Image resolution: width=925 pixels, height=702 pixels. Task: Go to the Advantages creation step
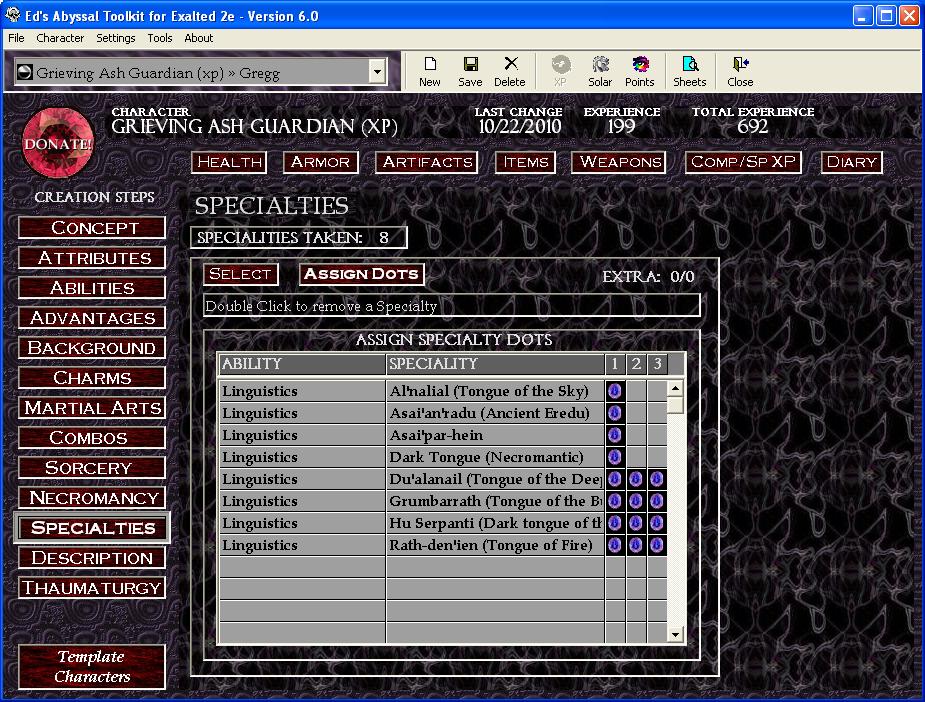point(92,318)
